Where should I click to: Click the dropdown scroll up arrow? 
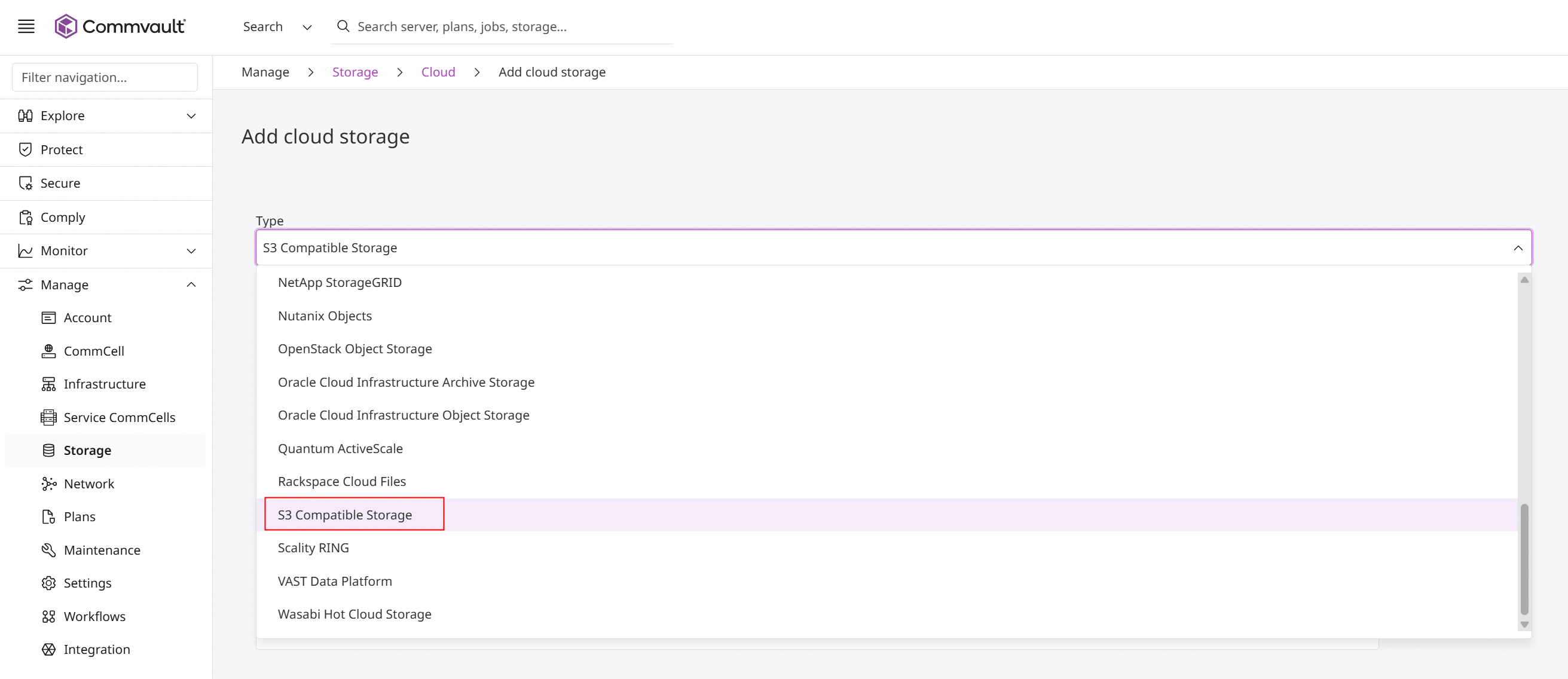(1524, 280)
